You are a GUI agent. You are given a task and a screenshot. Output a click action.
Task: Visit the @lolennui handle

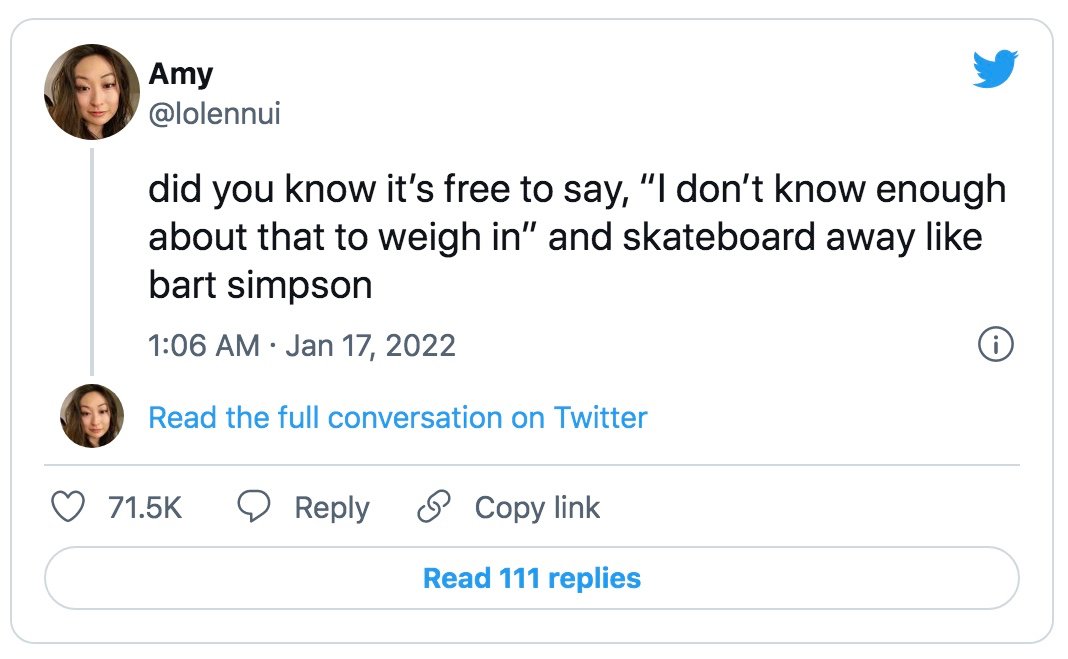pos(215,114)
